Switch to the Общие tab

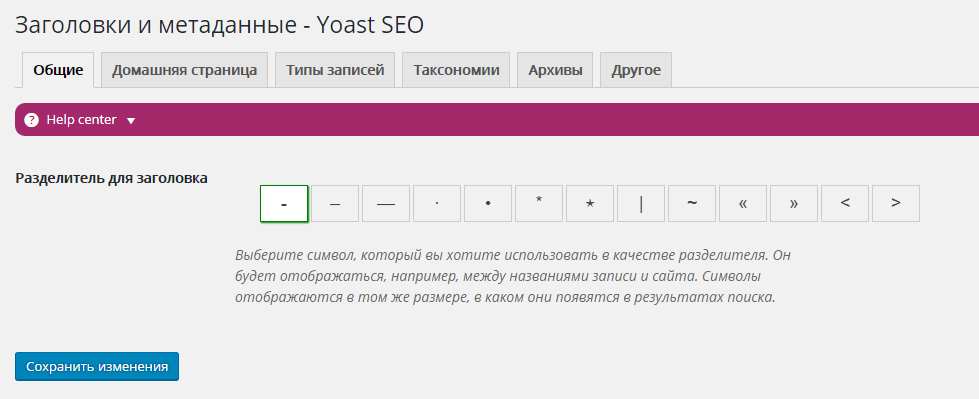[x=58, y=70]
